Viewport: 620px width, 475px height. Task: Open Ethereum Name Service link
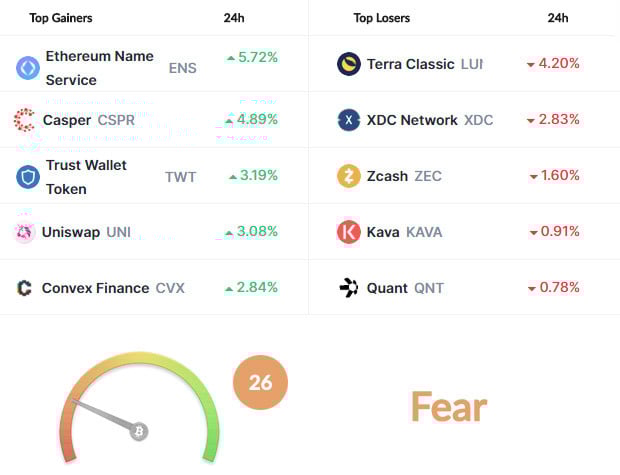[99, 68]
